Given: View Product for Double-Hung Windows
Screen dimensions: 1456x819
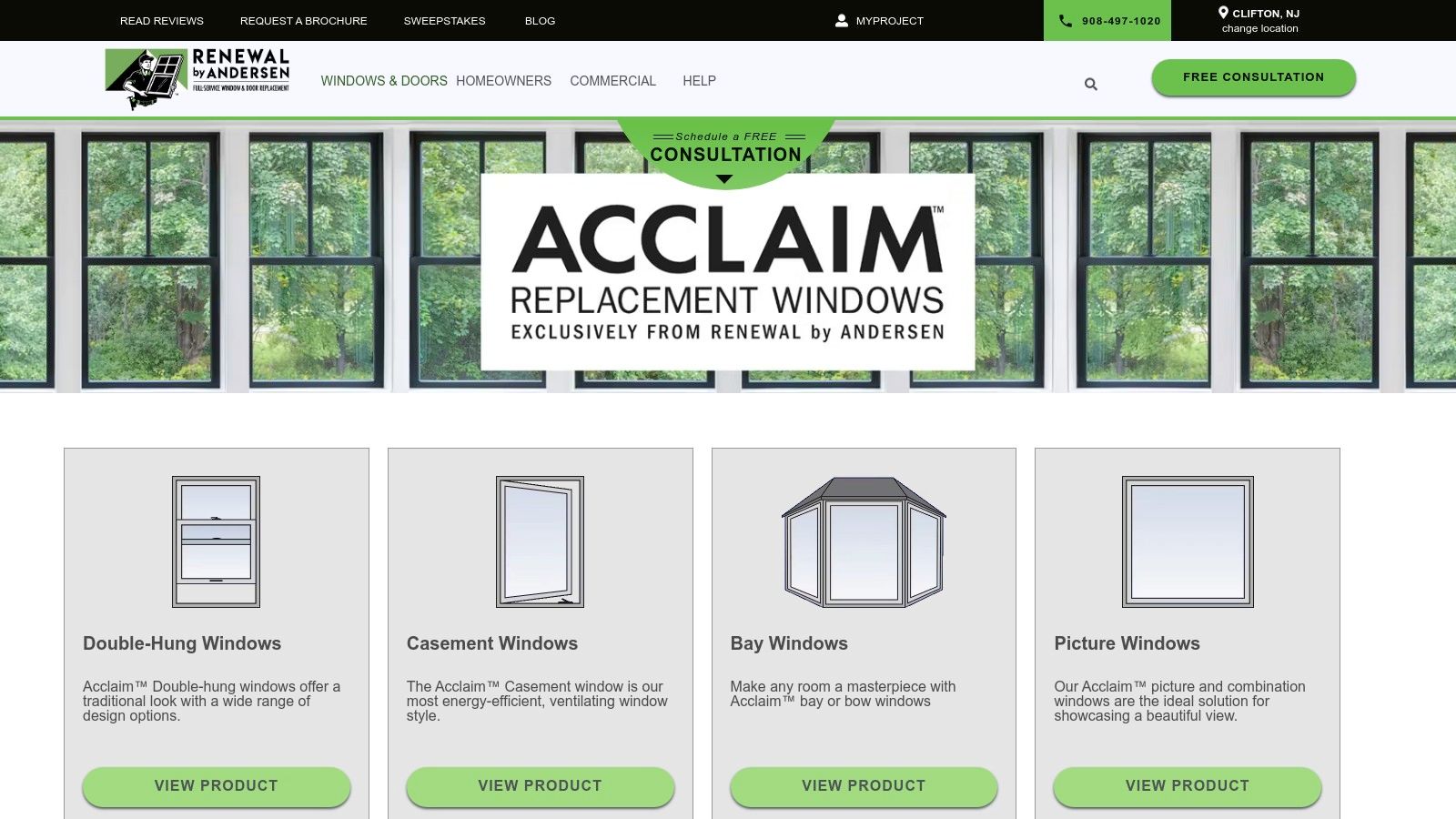Looking at the screenshot, I should [217, 786].
